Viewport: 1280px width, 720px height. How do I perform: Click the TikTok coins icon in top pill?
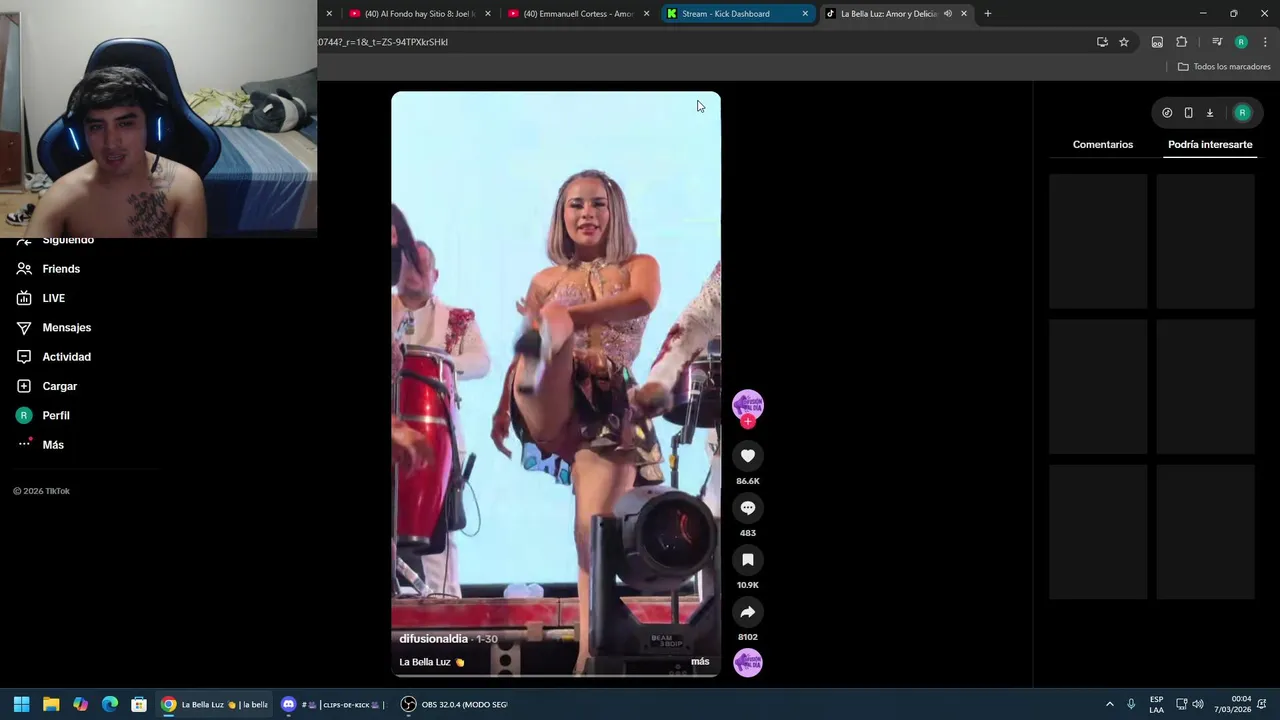tap(1167, 113)
